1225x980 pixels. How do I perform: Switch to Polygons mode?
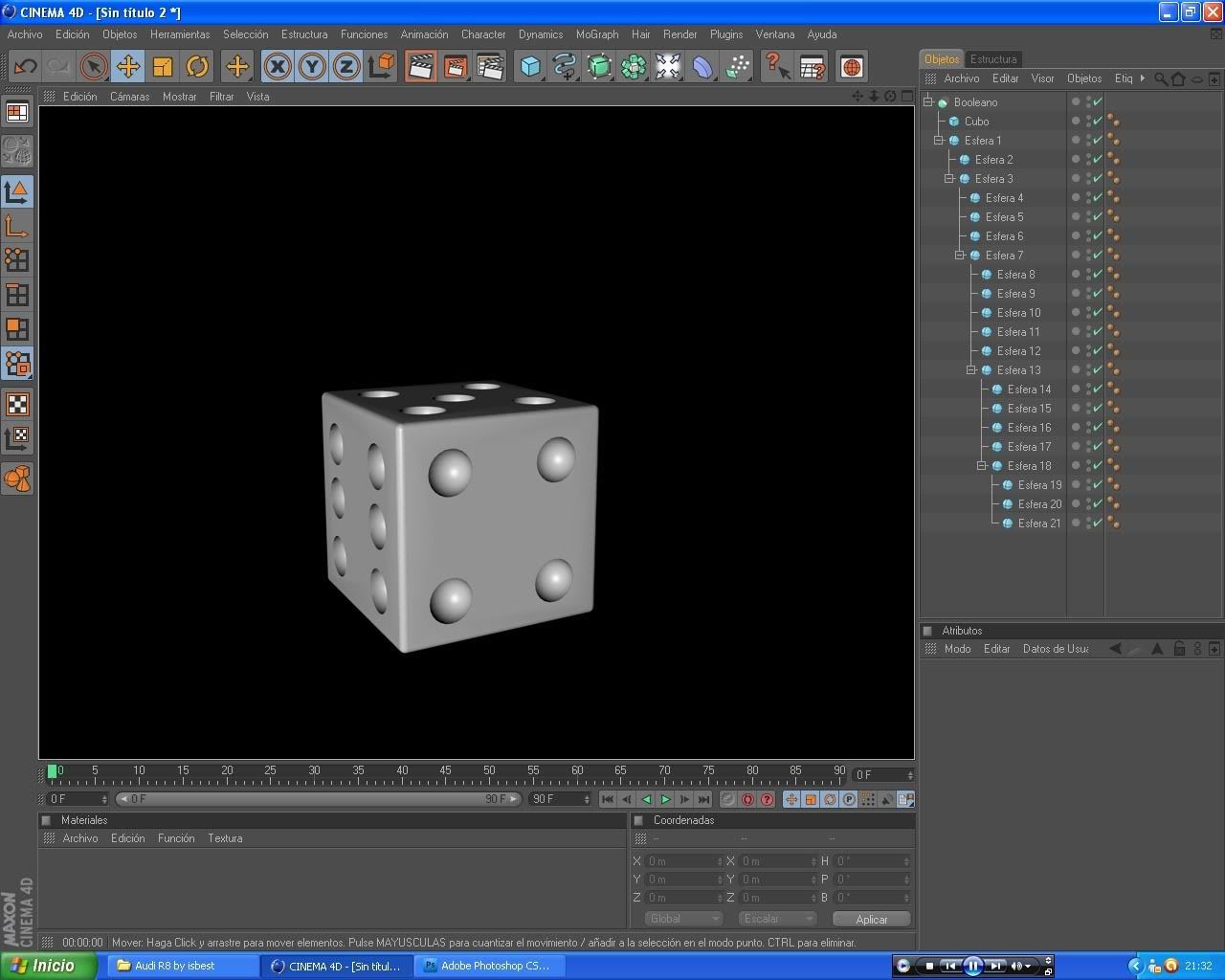click(17, 329)
